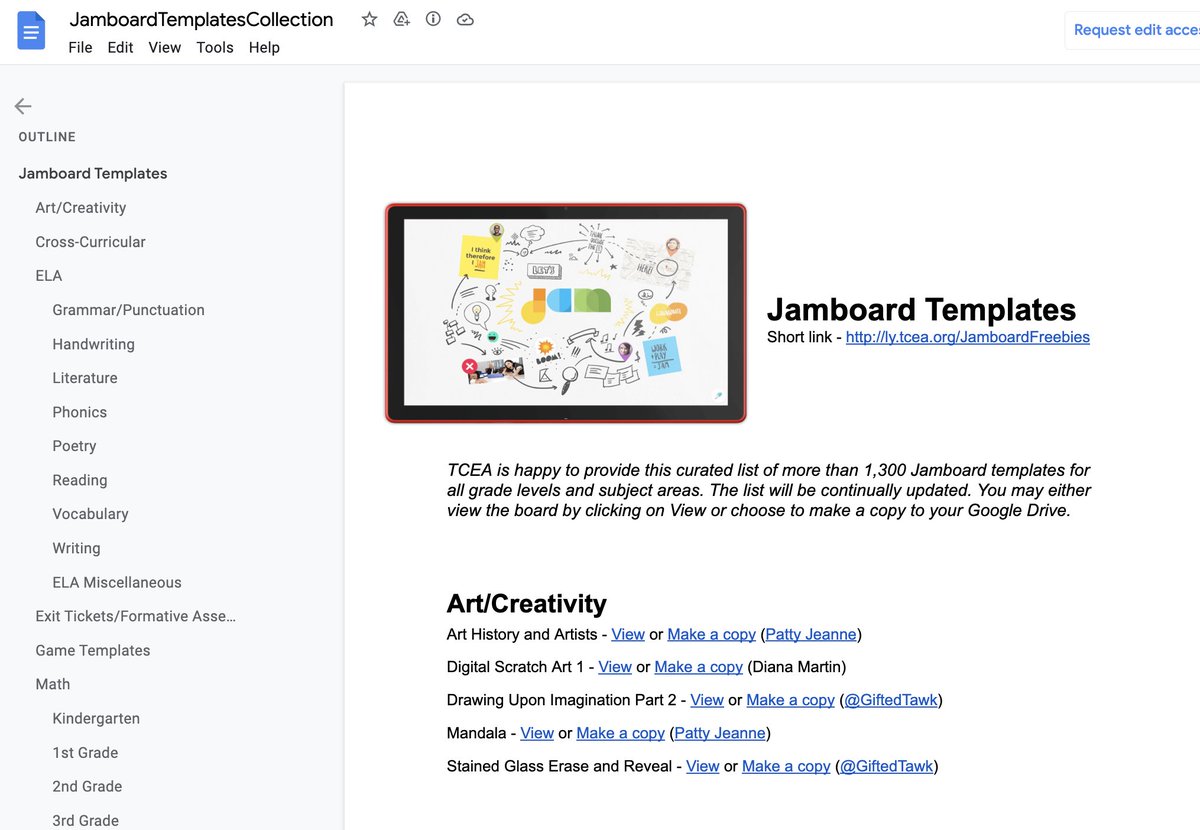Image resolution: width=1200 pixels, height=830 pixels.
Task: Make a copy of Art History and Artists
Action: point(711,634)
